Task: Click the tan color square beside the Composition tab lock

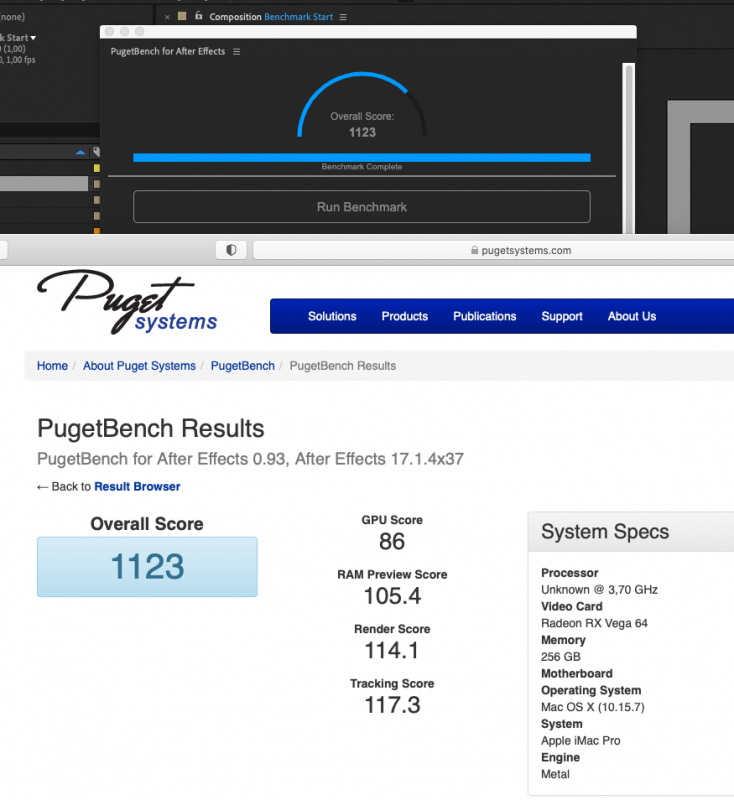Action: 182,16
